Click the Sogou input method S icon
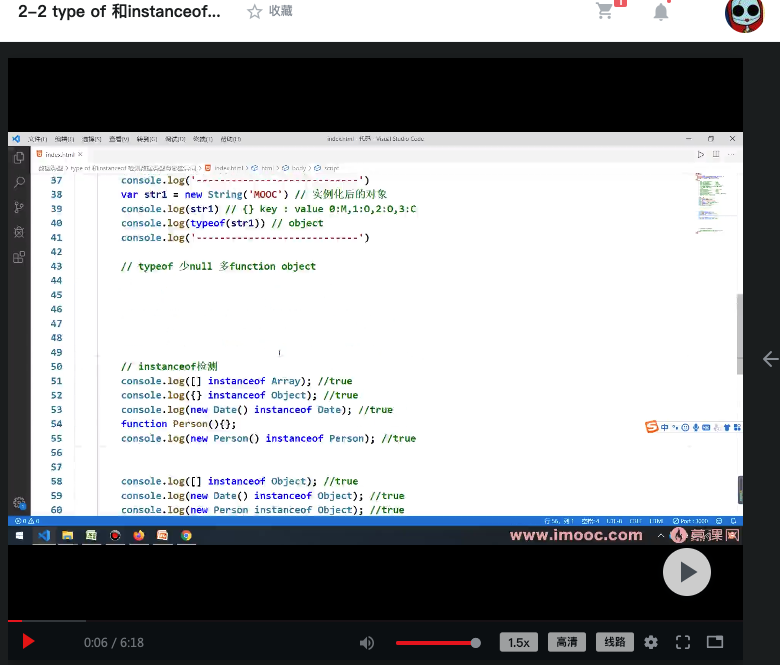The image size is (780, 665). click(651, 427)
